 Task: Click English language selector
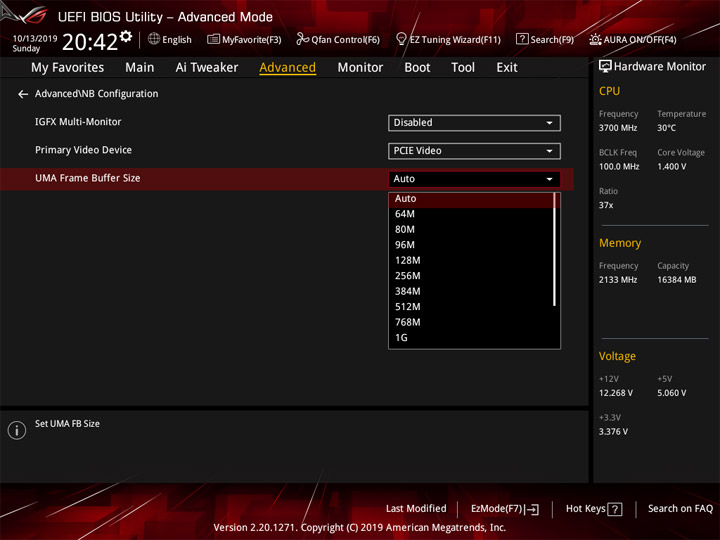tap(177, 39)
